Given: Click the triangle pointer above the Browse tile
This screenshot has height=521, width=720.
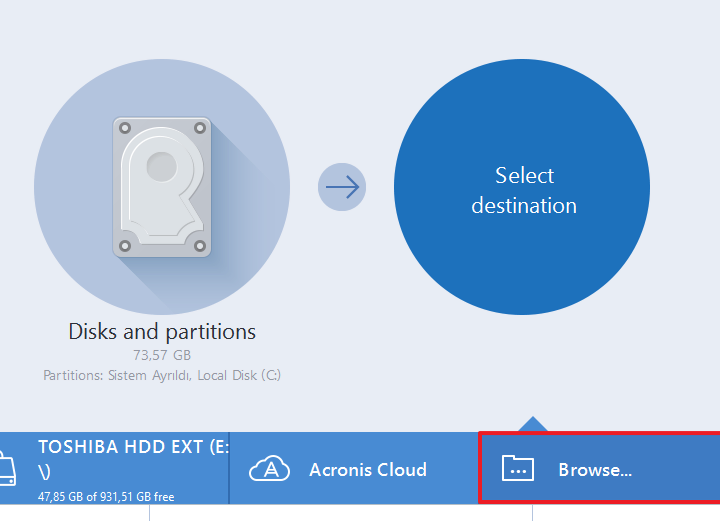Looking at the screenshot, I should click(x=532, y=426).
